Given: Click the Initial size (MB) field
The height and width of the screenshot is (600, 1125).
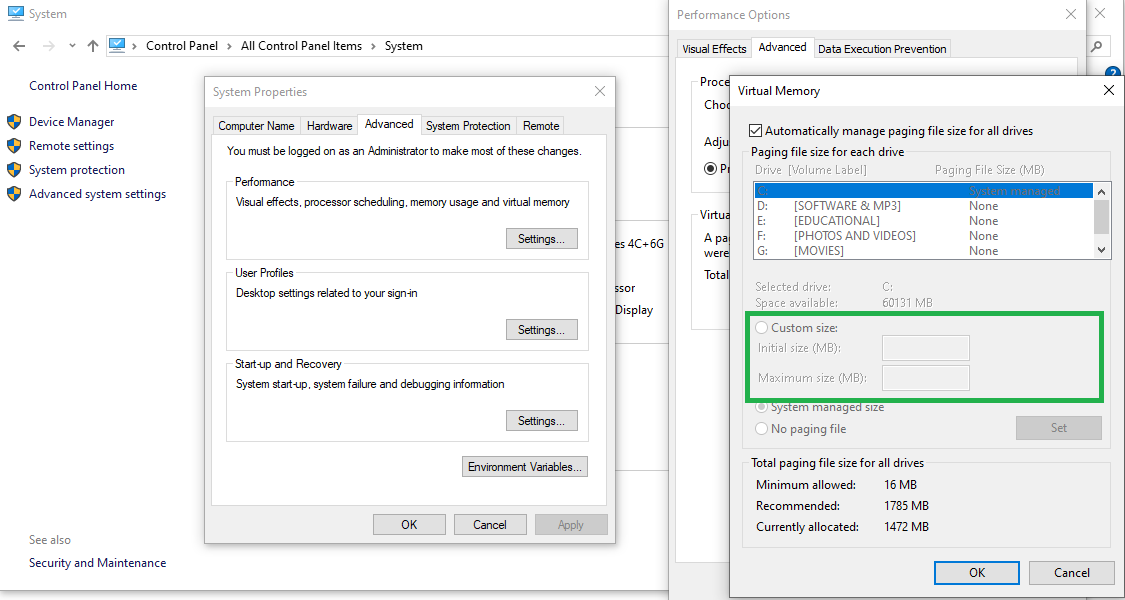Looking at the screenshot, I should click(926, 348).
